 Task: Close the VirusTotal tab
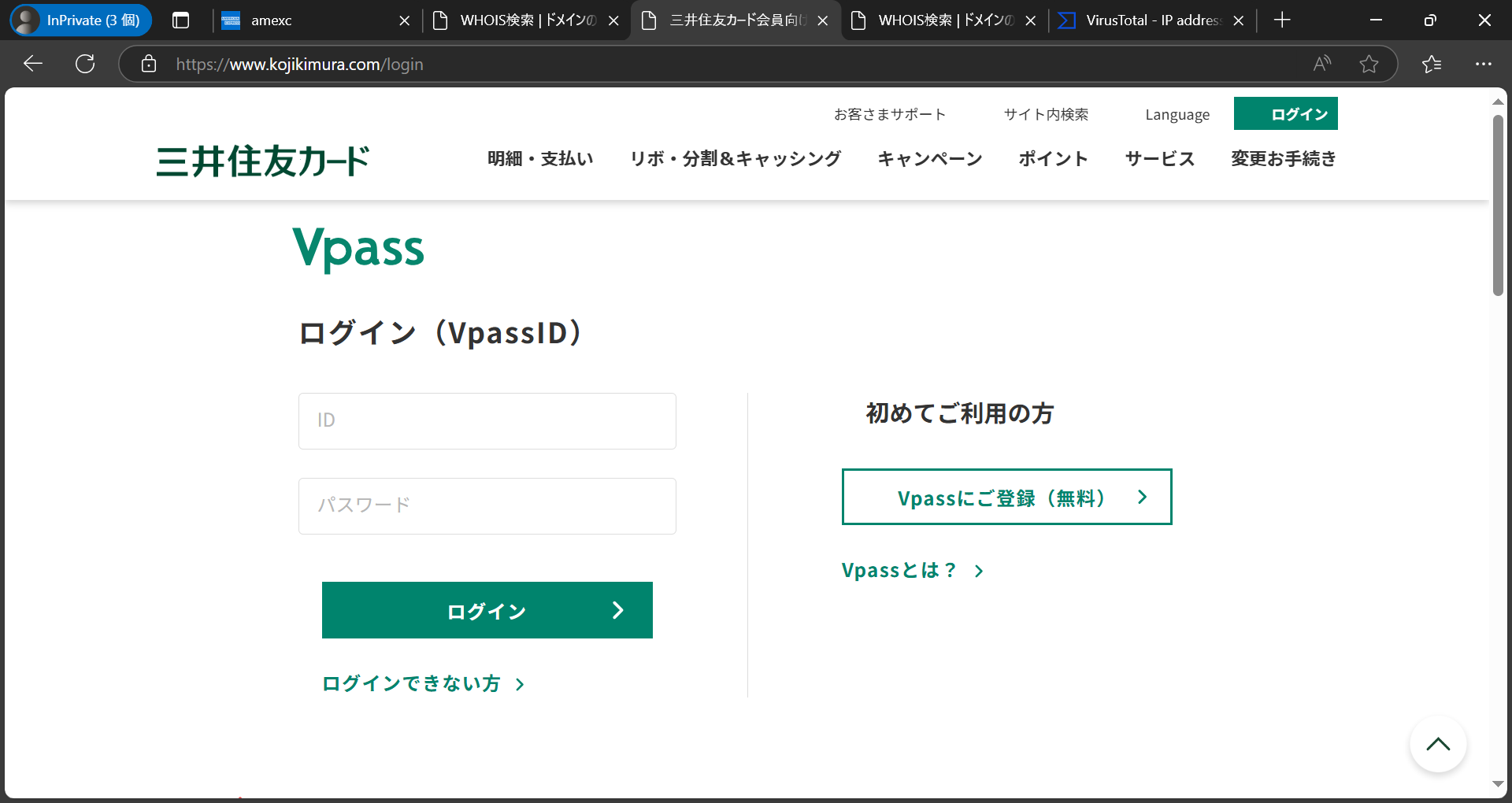1239,20
